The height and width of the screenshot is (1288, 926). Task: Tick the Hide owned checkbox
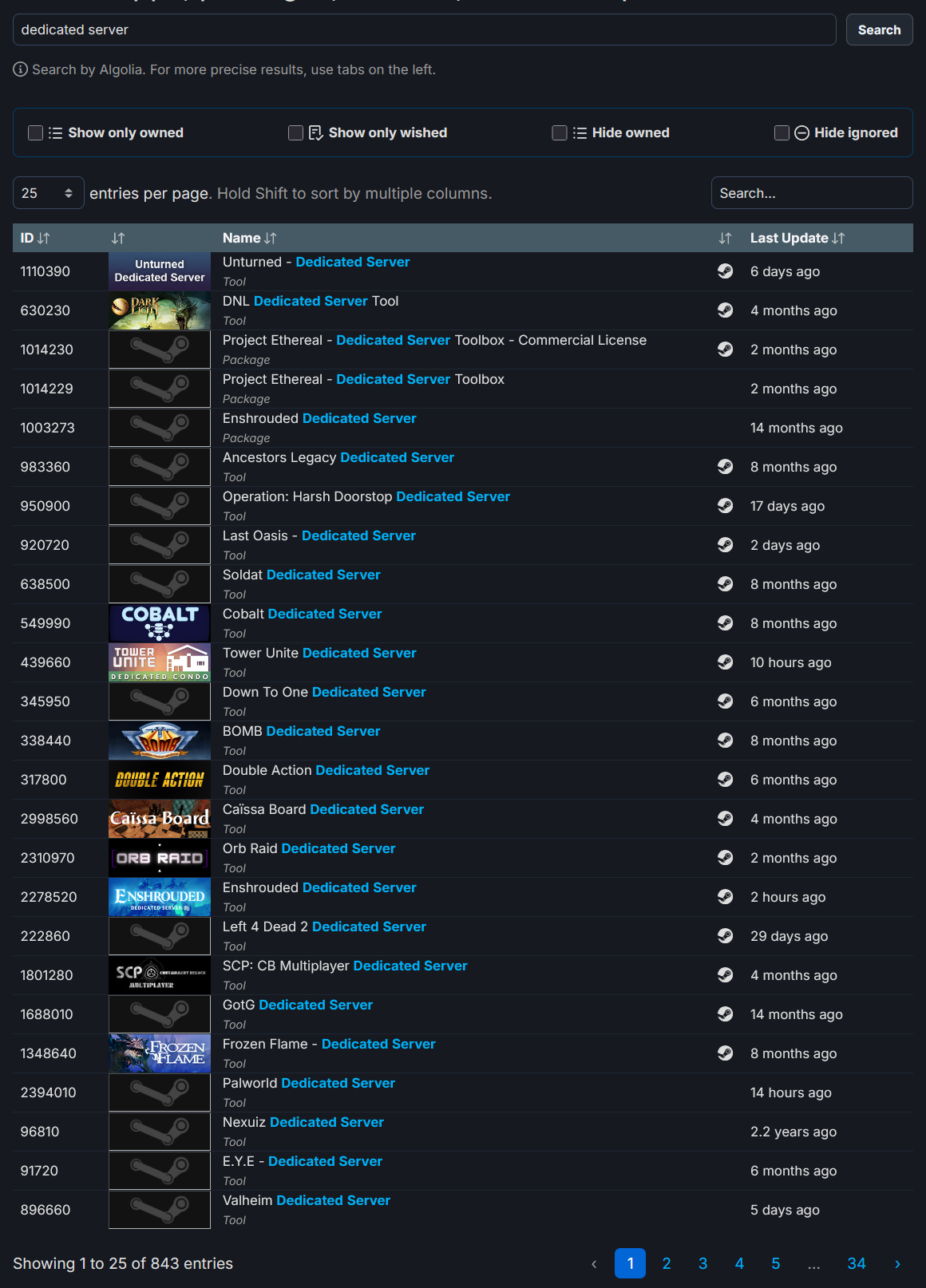point(560,132)
